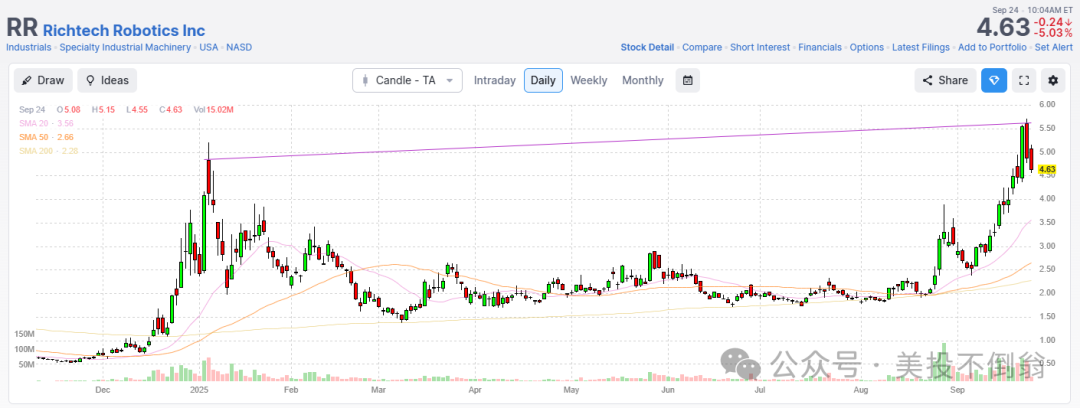Click Add to Portfolio
Viewport: 1080px width, 408px height.
(x=992, y=48)
